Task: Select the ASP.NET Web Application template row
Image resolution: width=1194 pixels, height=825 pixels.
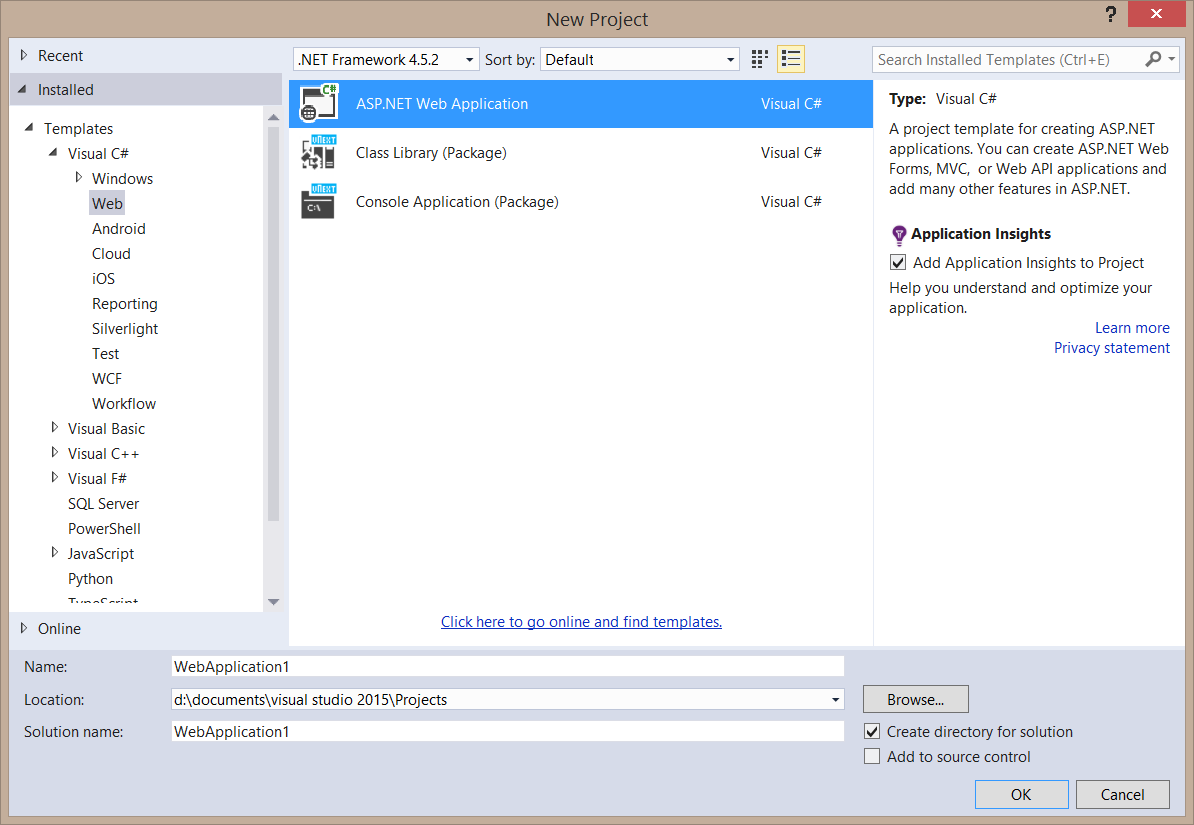Action: pyautogui.click(x=581, y=104)
